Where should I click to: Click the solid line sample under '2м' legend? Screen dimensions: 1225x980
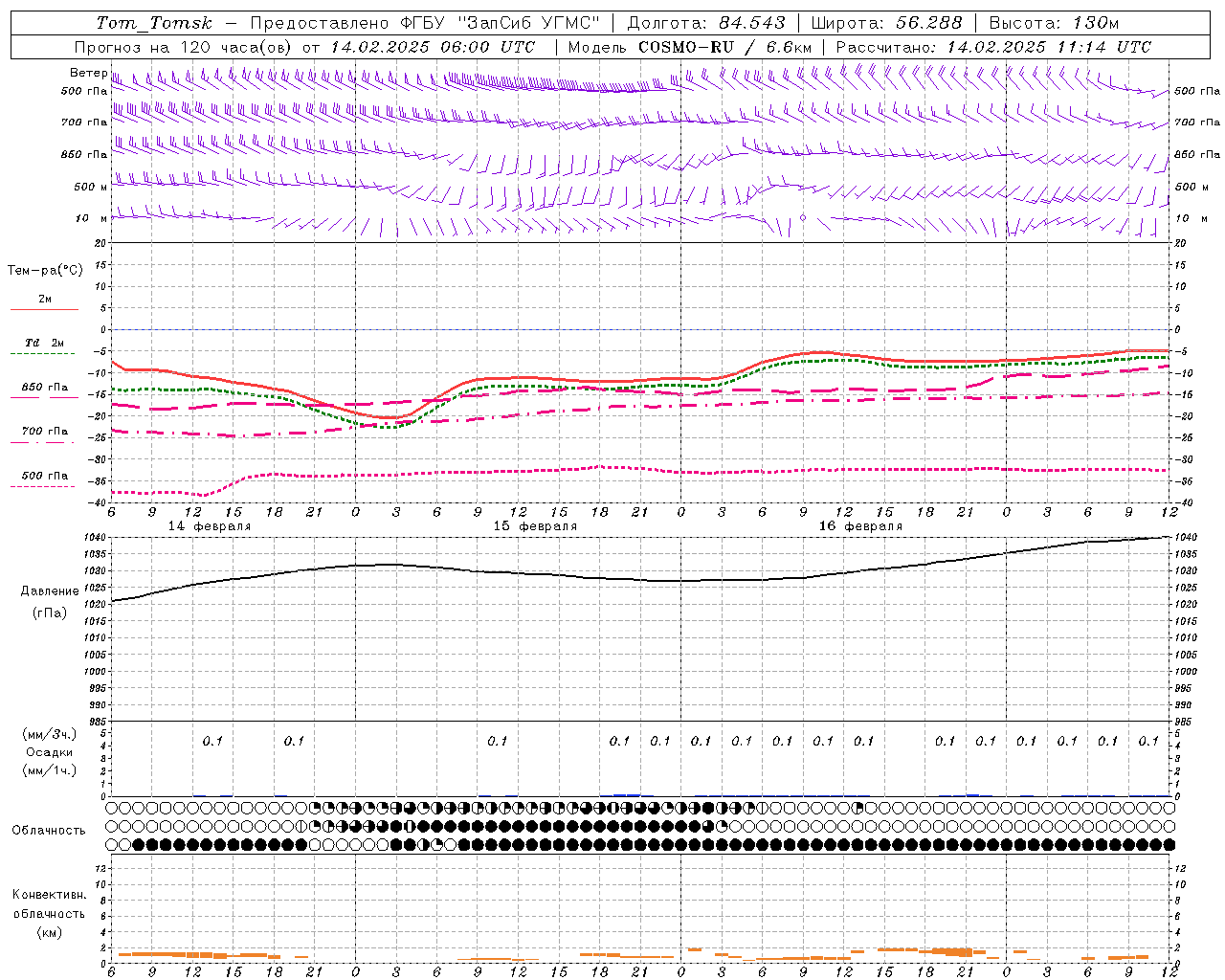tap(44, 309)
